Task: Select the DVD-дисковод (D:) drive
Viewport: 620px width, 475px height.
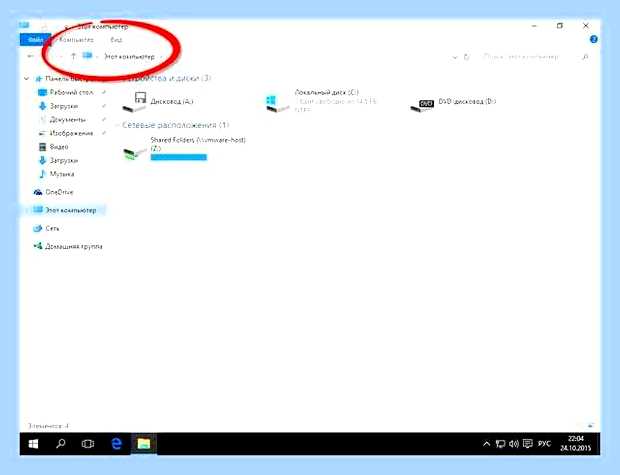Action: point(454,104)
